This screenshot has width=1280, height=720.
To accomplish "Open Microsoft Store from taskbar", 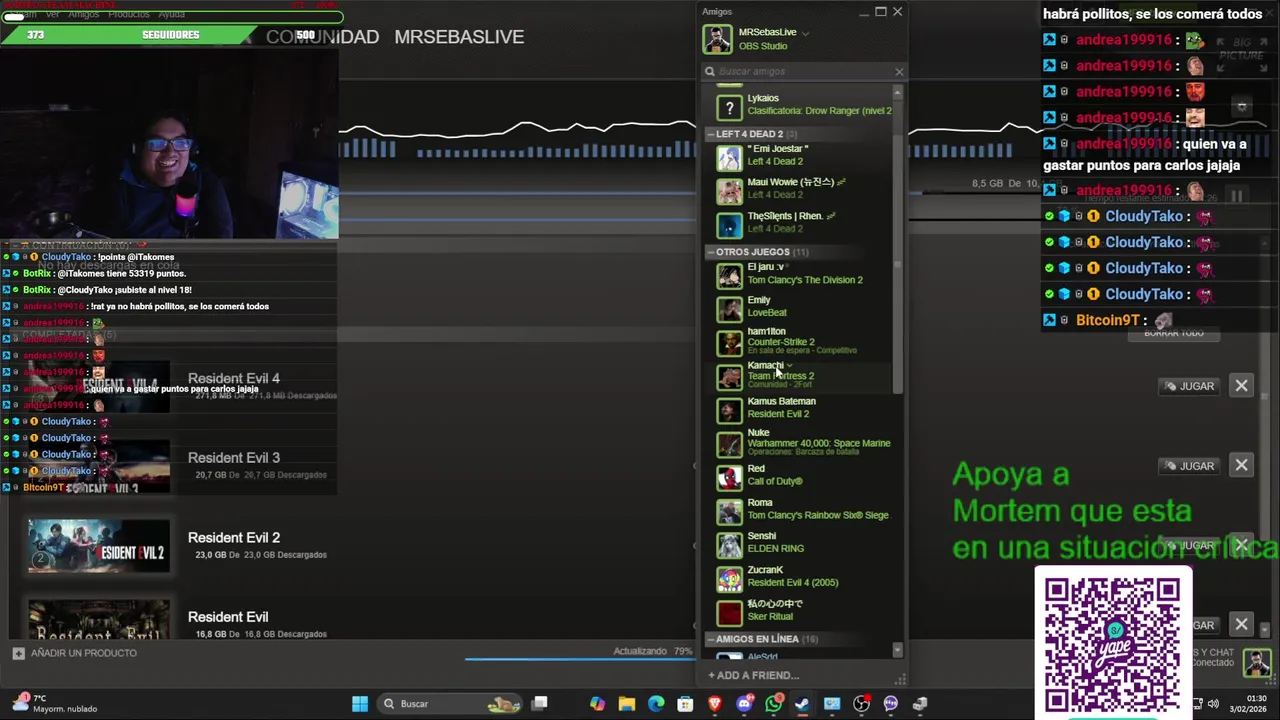I will (685, 704).
